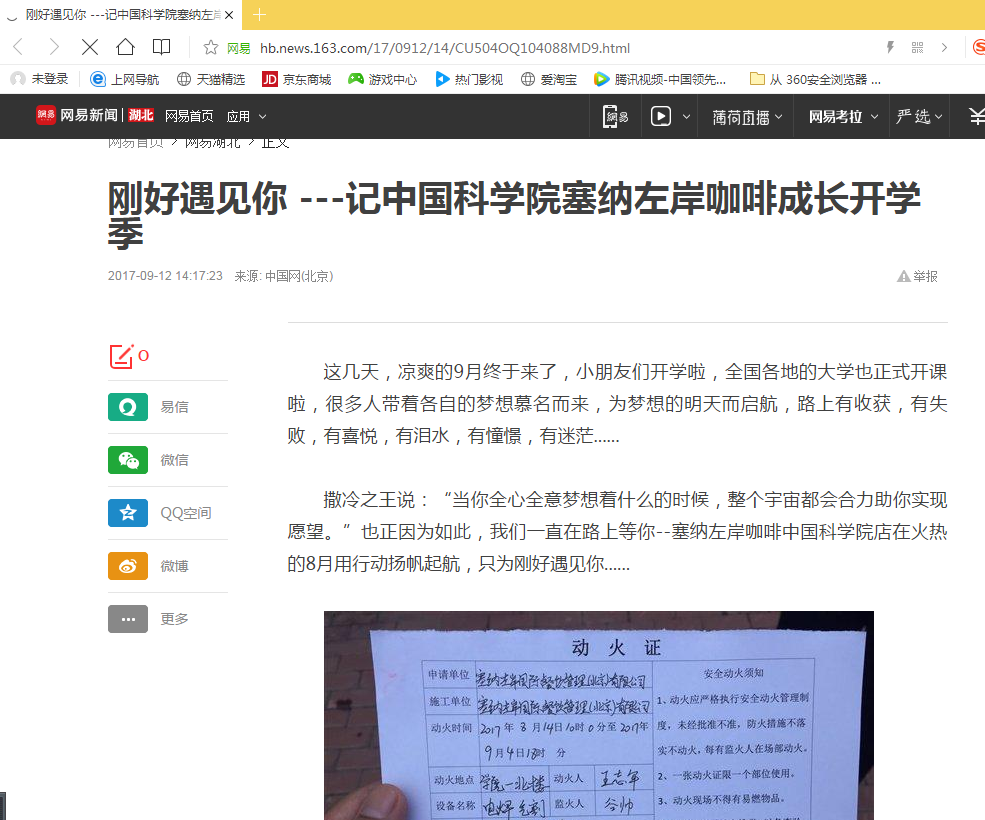This screenshot has height=820, width=985.
Task: Click the 网易首页 link in navbar
Action: pyautogui.click(x=189, y=117)
